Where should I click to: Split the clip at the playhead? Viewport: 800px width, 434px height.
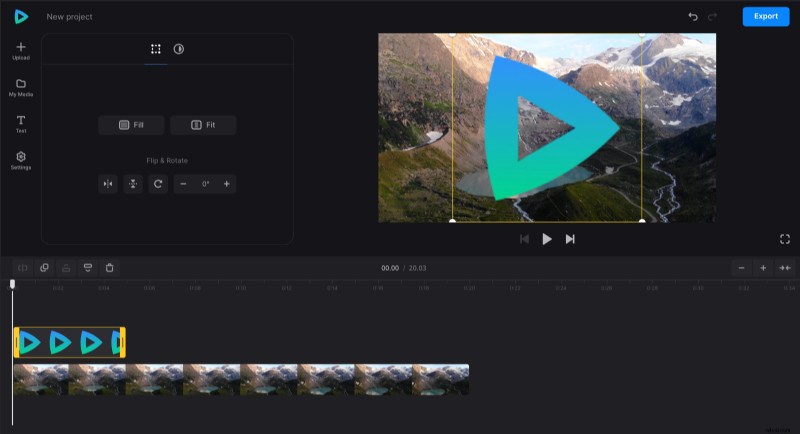point(22,268)
